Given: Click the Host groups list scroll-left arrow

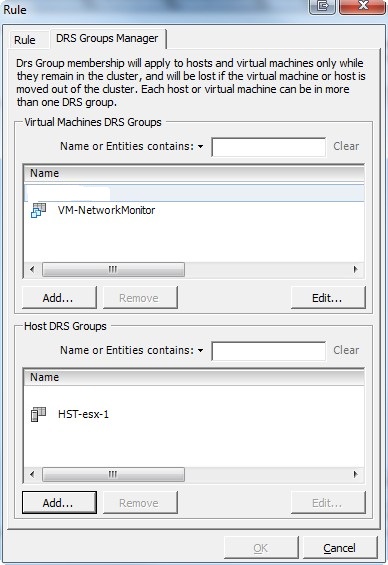Looking at the screenshot, I should 32,474.
